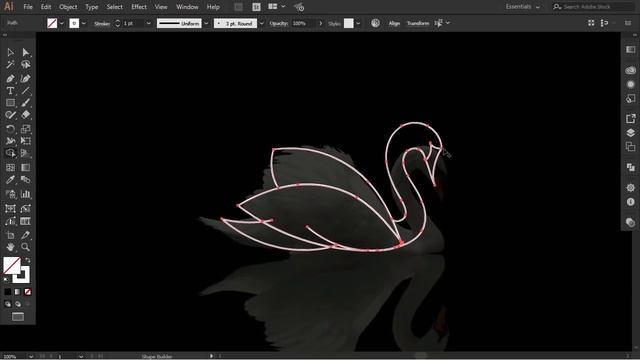The width and height of the screenshot is (640, 360).
Task: Open the Help menu
Action: coord(213,7)
